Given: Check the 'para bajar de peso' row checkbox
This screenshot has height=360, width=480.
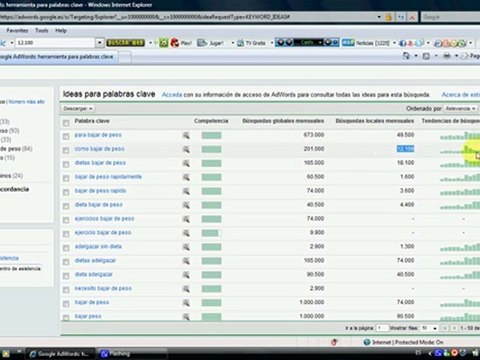Looking at the screenshot, I should click(x=66, y=136).
